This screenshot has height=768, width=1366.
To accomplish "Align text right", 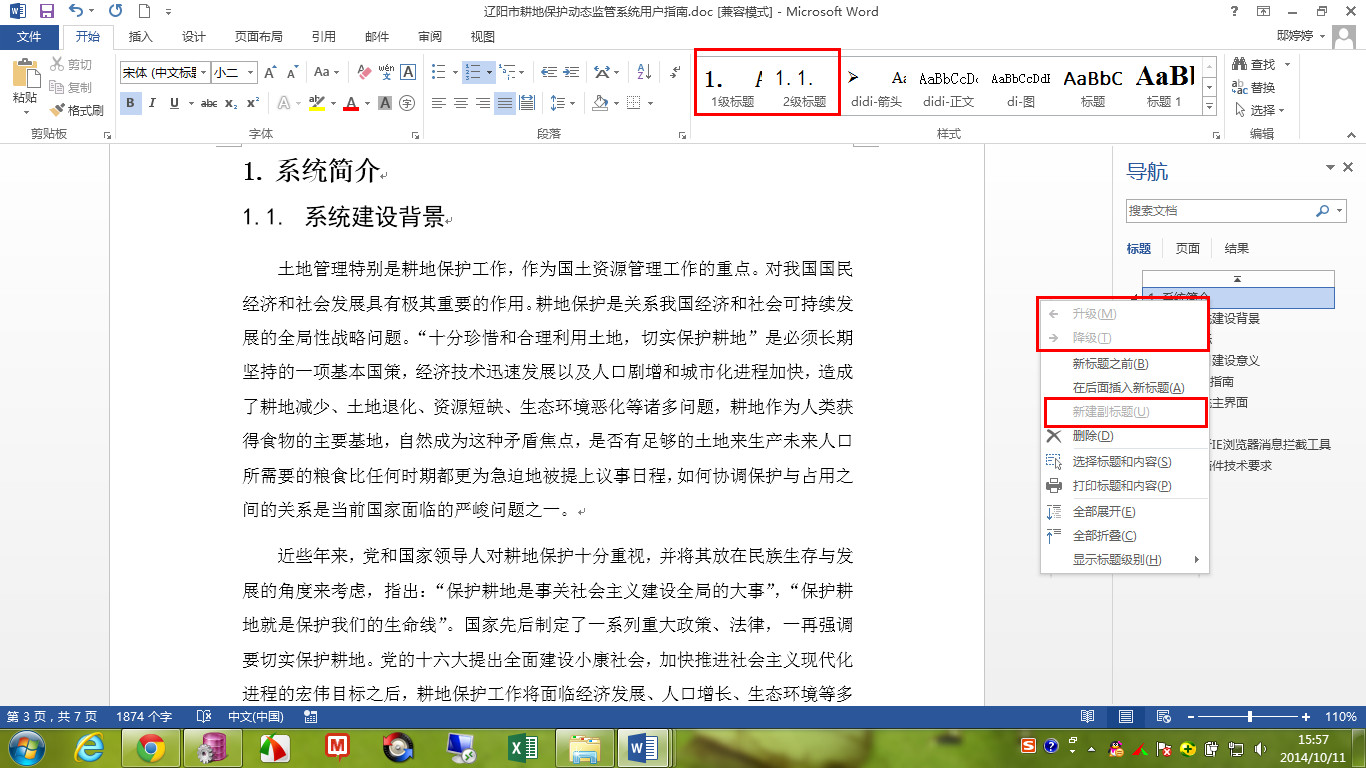I will pyautogui.click(x=482, y=103).
